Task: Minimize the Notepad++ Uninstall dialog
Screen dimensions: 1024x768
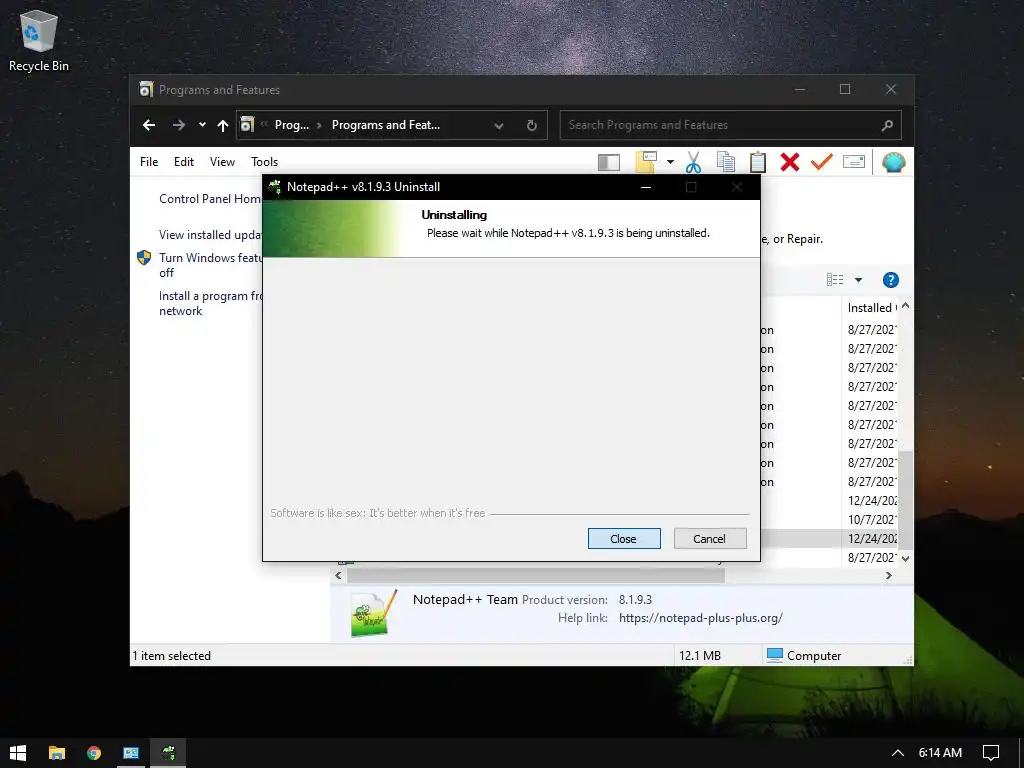Action: (x=646, y=187)
